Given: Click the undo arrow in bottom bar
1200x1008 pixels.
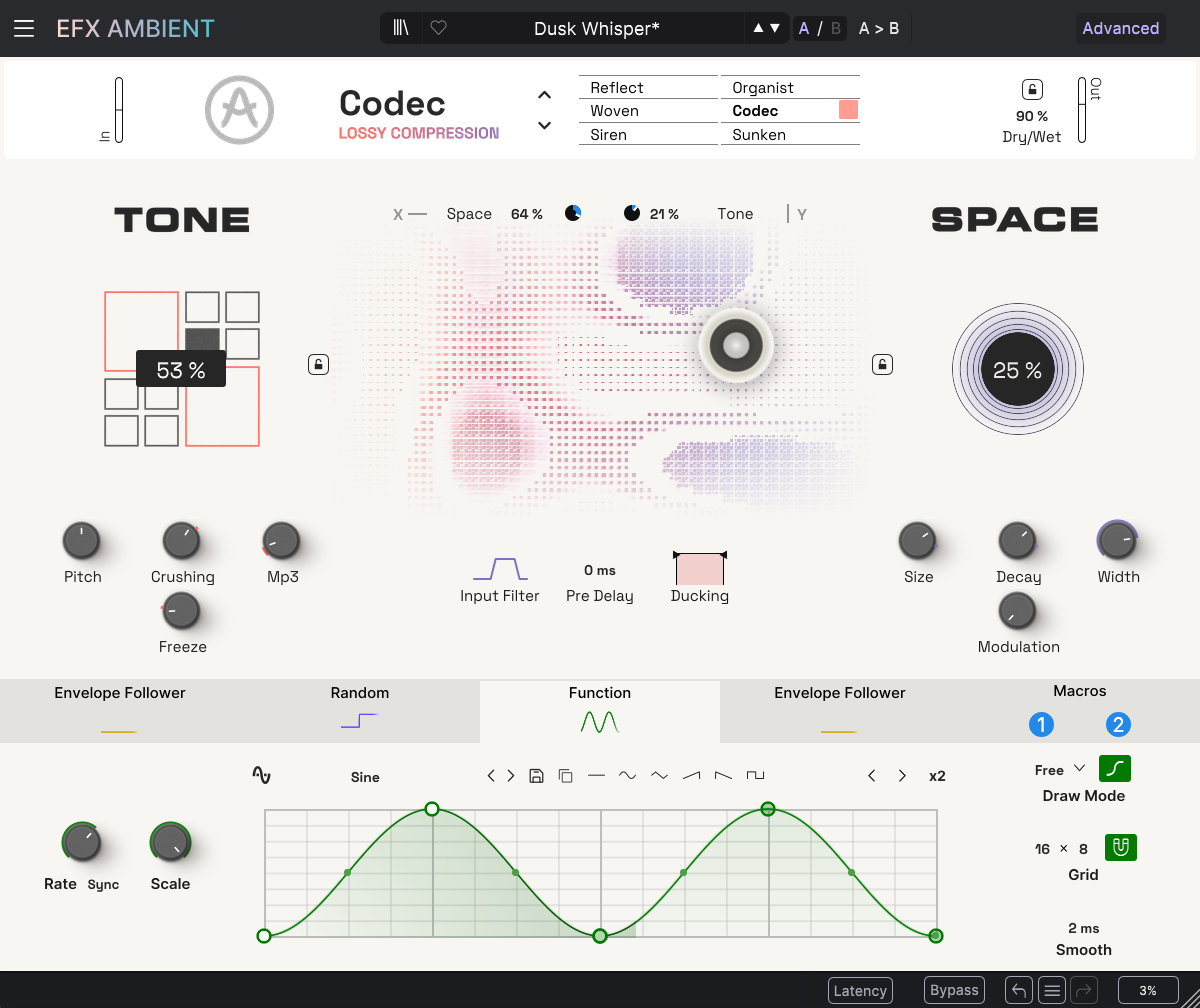Looking at the screenshot, I should pos(1019,990).
